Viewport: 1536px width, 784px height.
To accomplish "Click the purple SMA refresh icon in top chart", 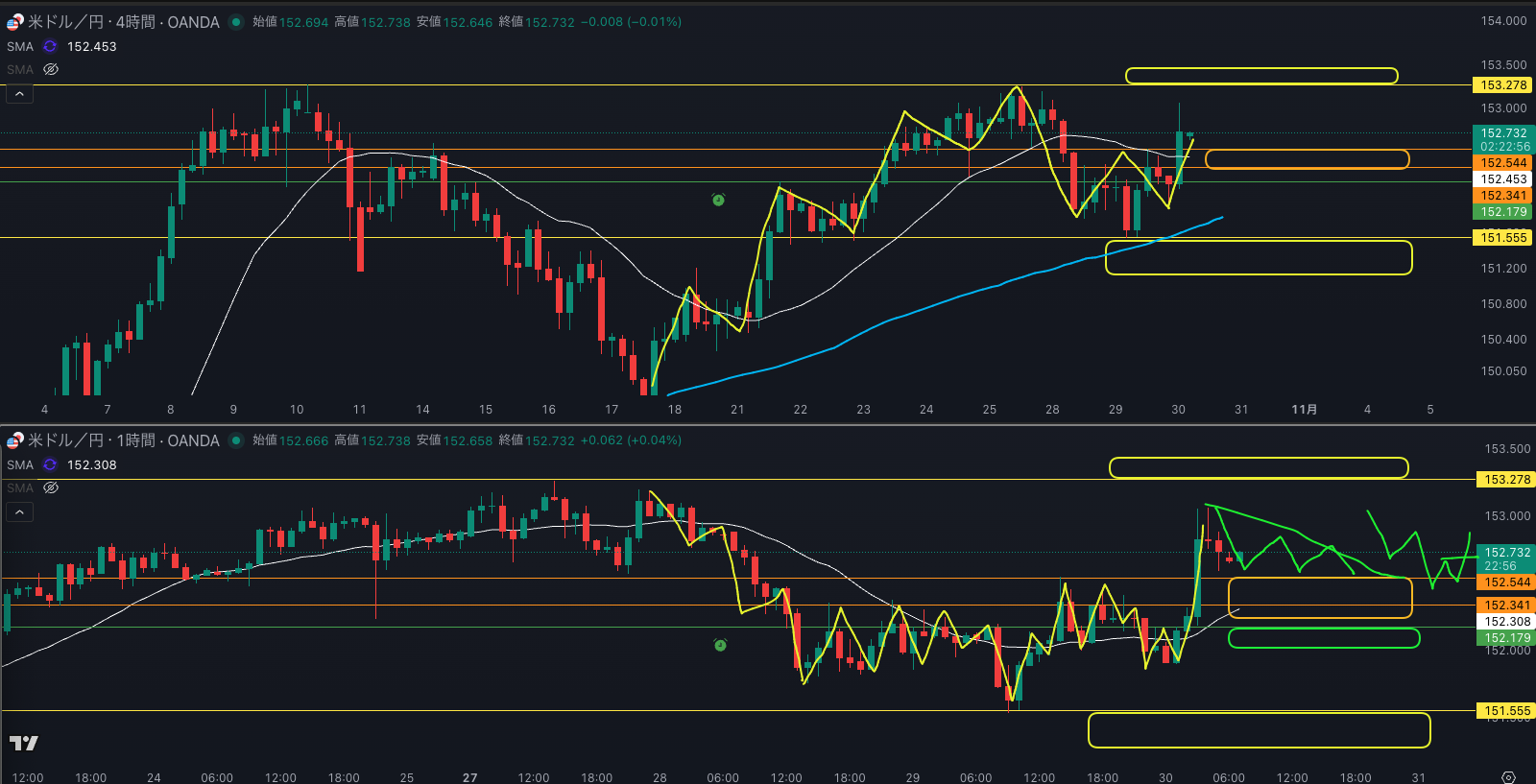I will pyautogui.click(x=50, y=46).
